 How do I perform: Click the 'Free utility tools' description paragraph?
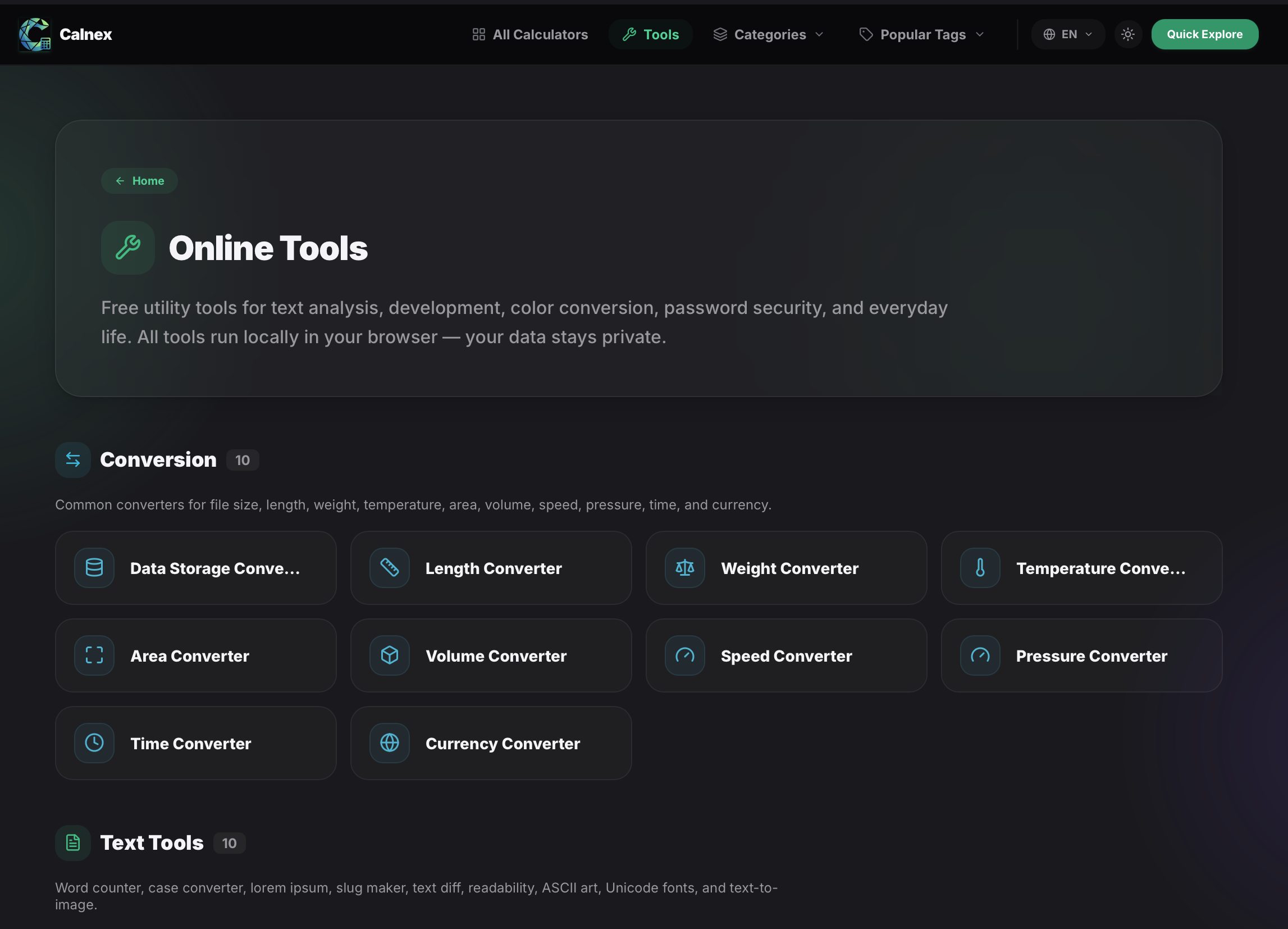(x=524, y=322)
